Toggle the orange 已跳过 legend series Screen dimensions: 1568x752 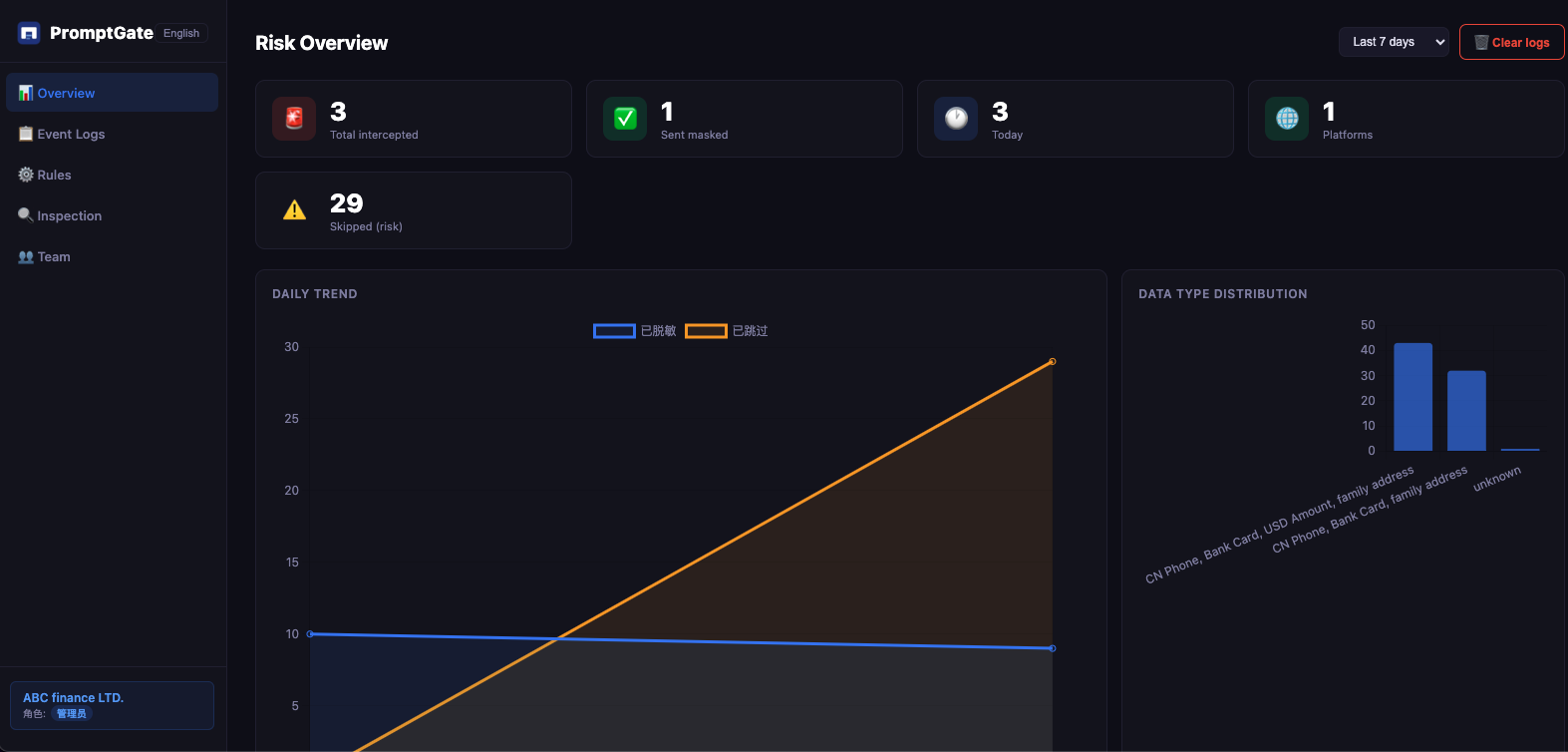click(x=727, y=331)
